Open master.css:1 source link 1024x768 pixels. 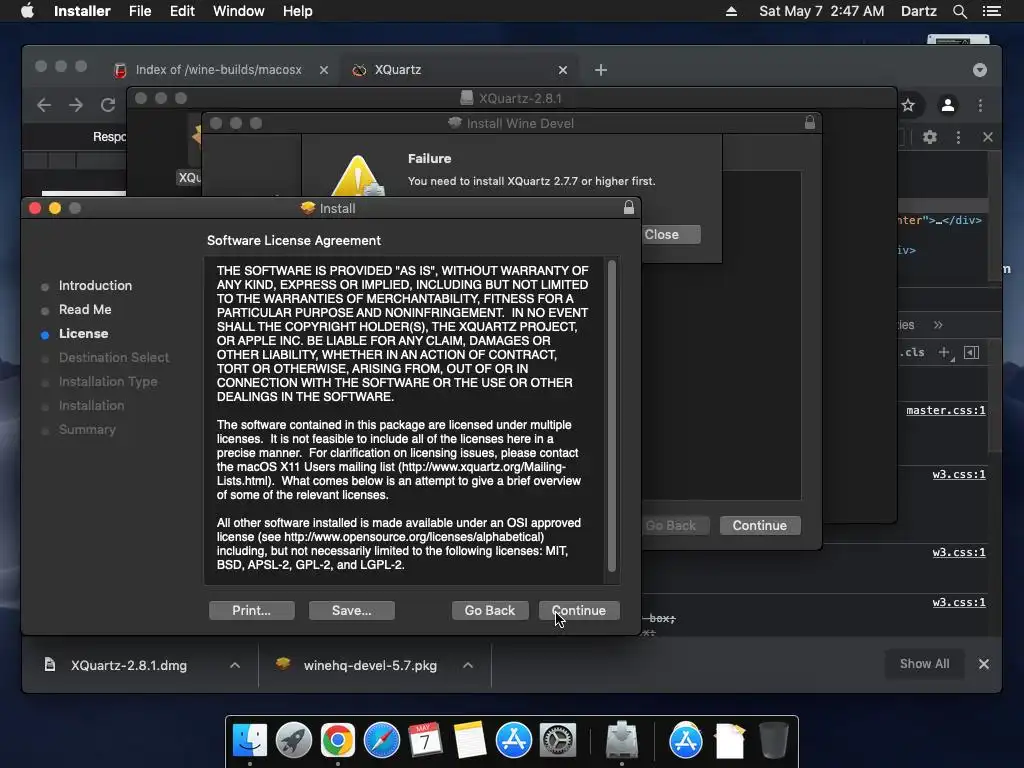(946, 410)
